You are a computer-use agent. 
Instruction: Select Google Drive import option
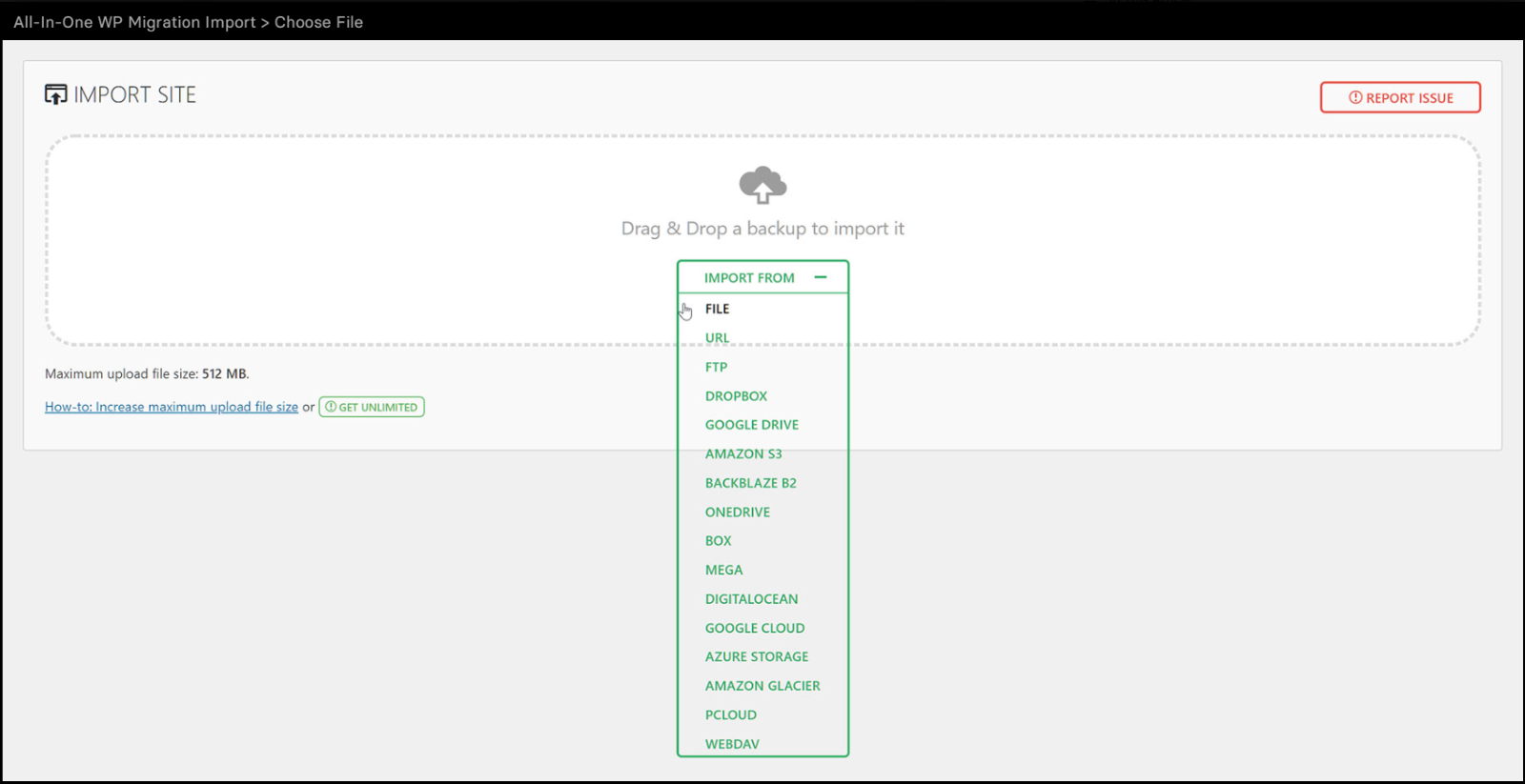pos(752,425)
